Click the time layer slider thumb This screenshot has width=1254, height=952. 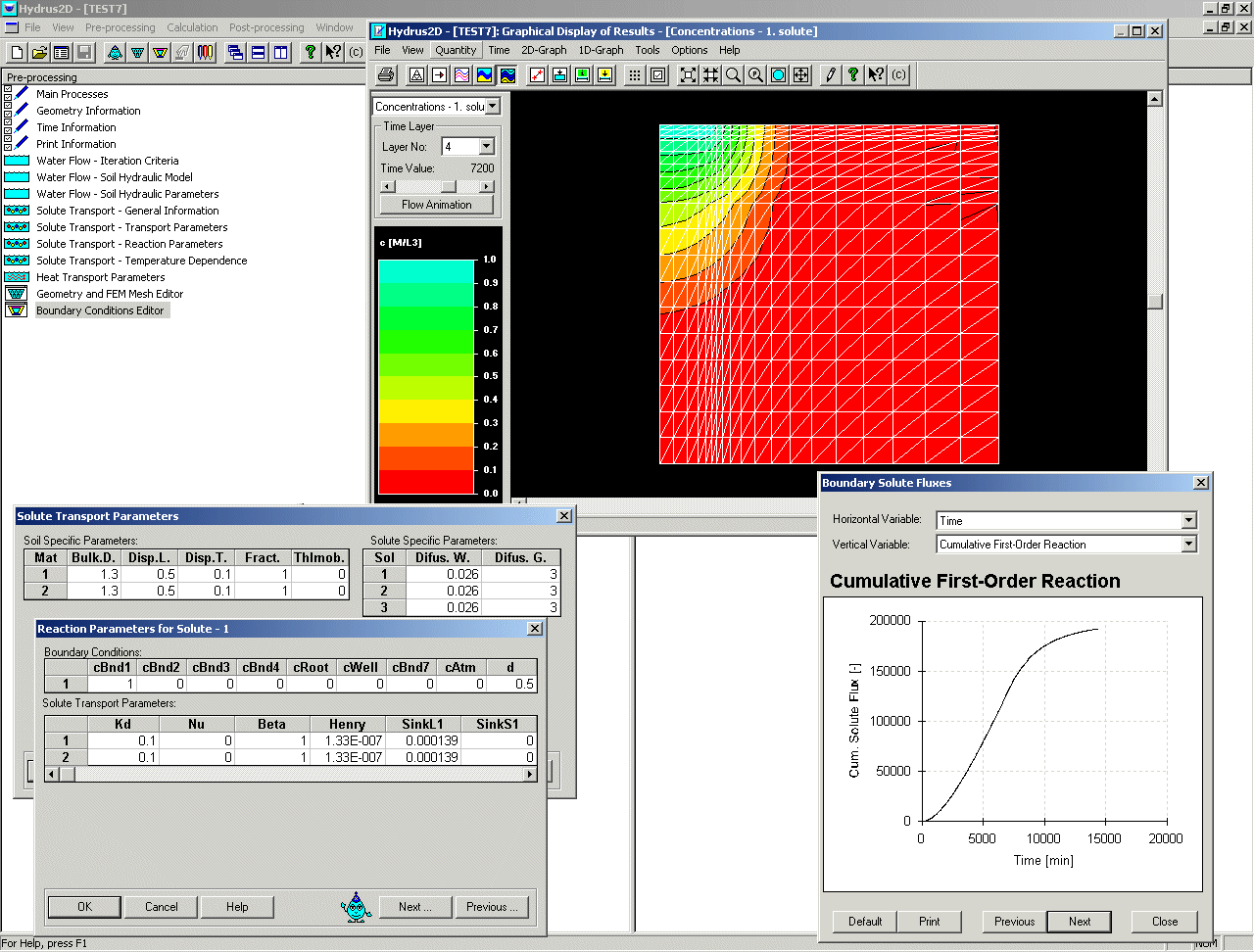click(x=449, y=186)
